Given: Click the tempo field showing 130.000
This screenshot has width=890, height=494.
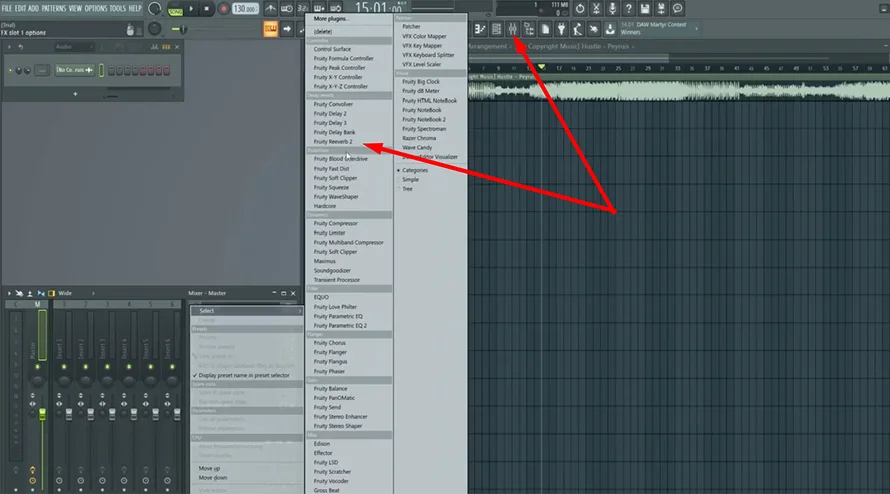Looking at the screenshot, I should click(245, 9).
